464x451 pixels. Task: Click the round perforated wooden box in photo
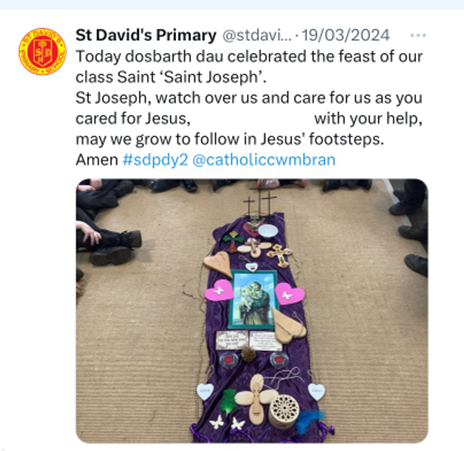(284, 411)
